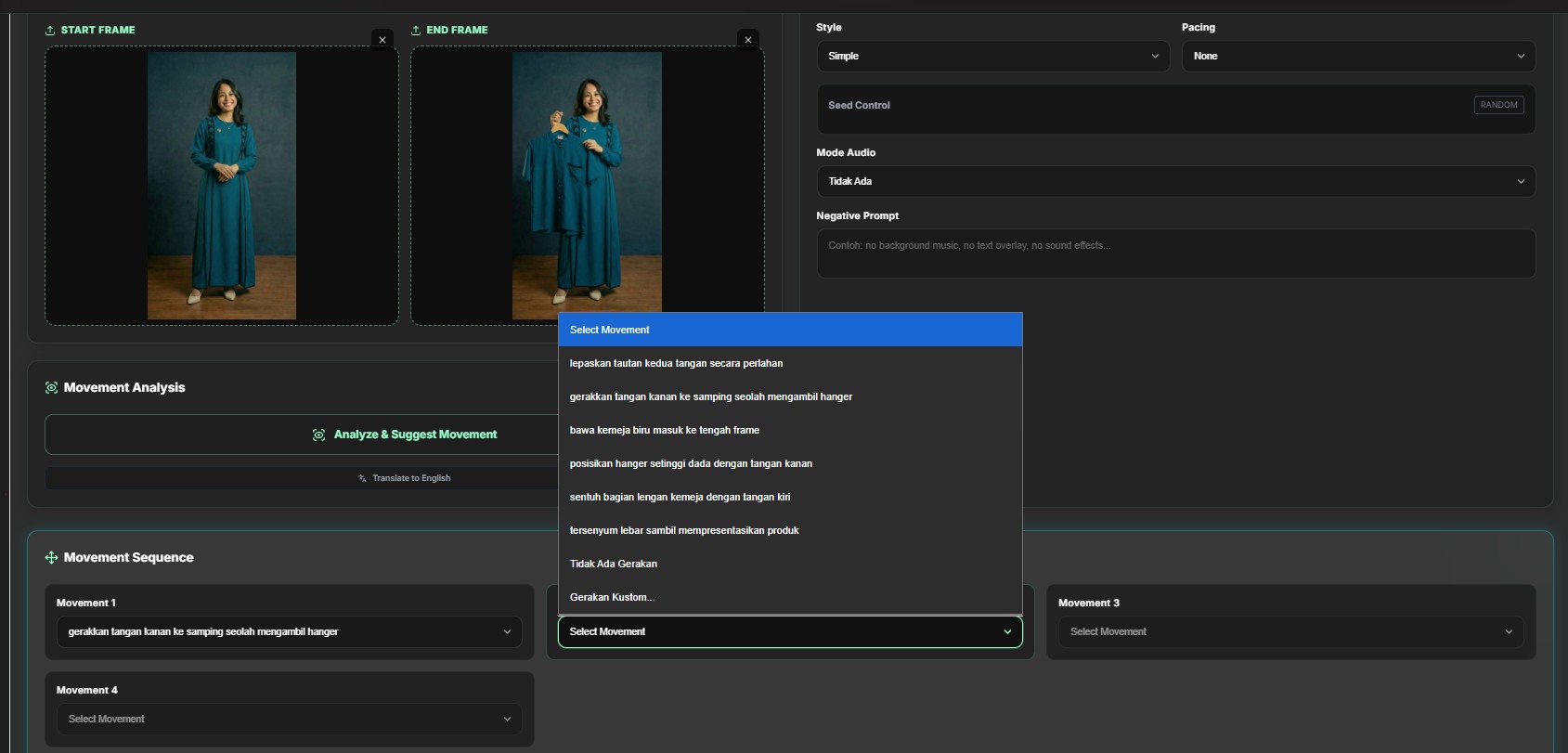Remove the start frame image
Viewport: 1568px width, 753px height.
click(382, 40)
